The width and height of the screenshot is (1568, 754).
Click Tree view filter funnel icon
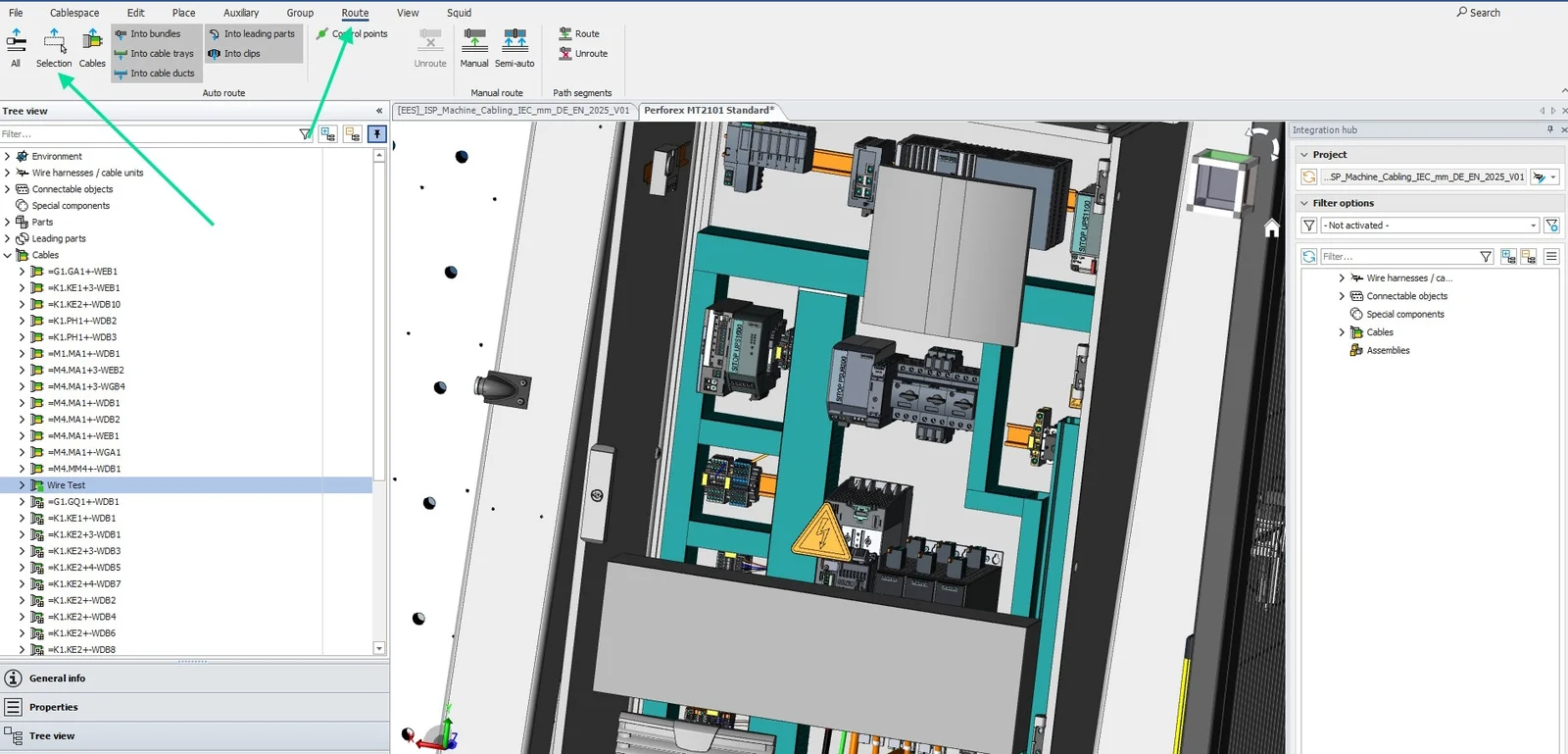(305, 134)
